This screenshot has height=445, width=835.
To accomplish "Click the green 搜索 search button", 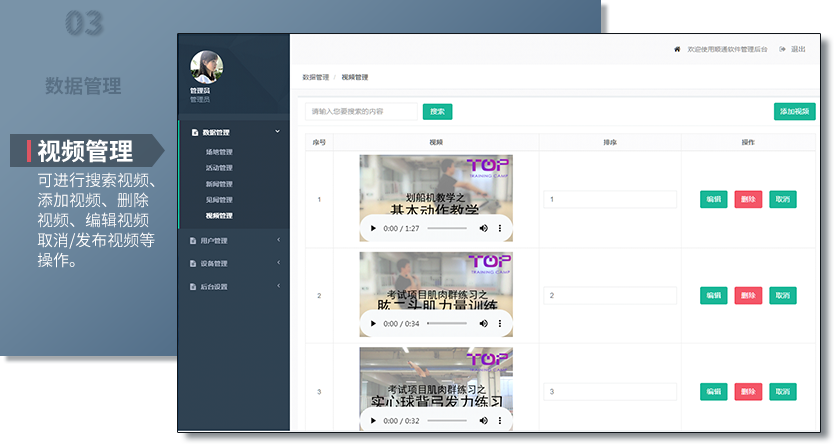I will pyautogui.click(x=437, y=112).
